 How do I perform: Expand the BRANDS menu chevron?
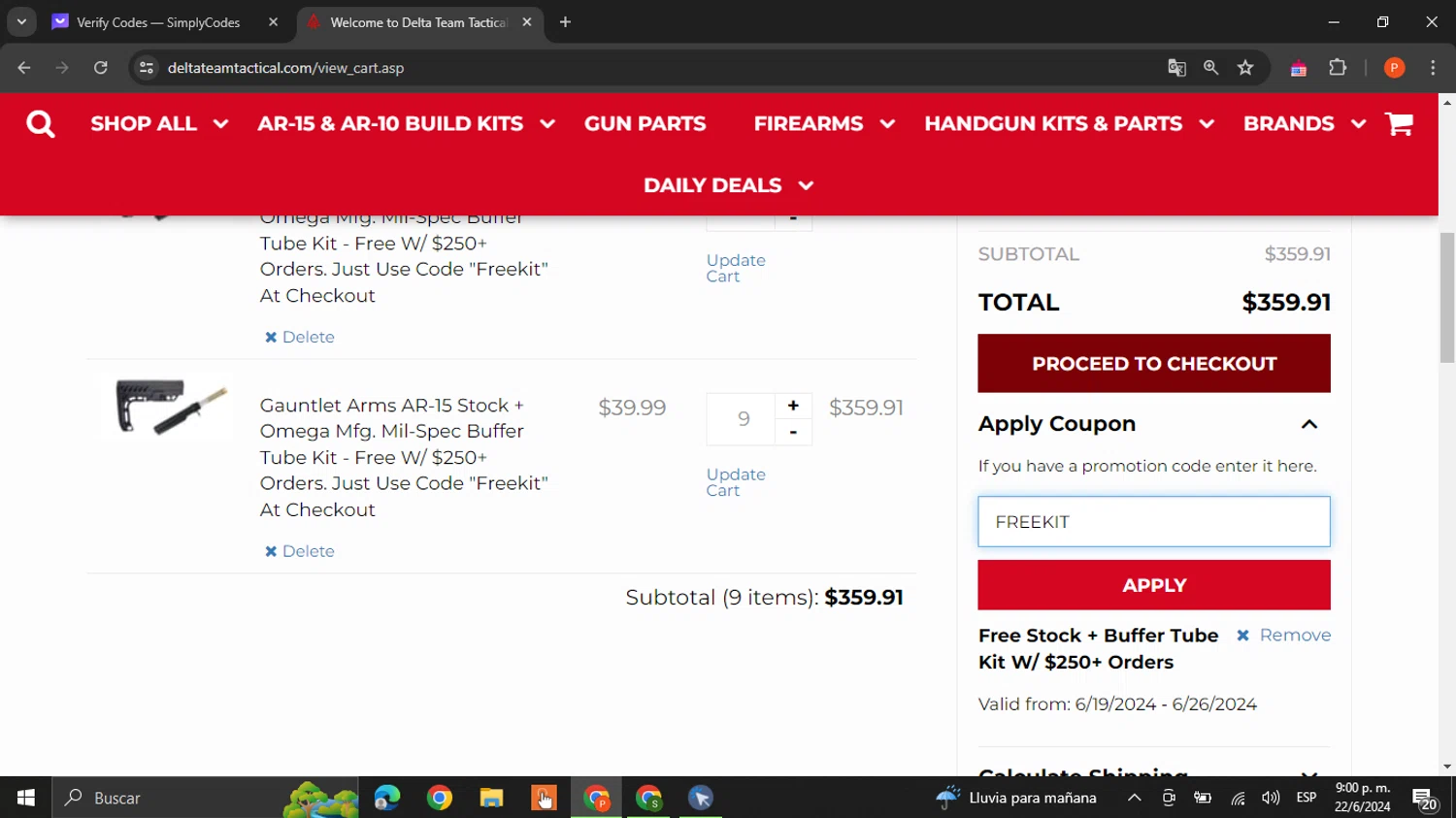(1358, 124)
